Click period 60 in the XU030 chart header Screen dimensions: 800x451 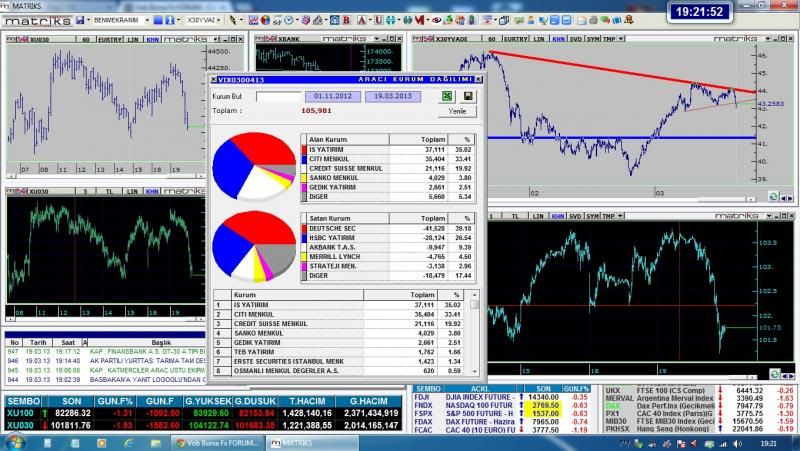[x=86, y=39]
